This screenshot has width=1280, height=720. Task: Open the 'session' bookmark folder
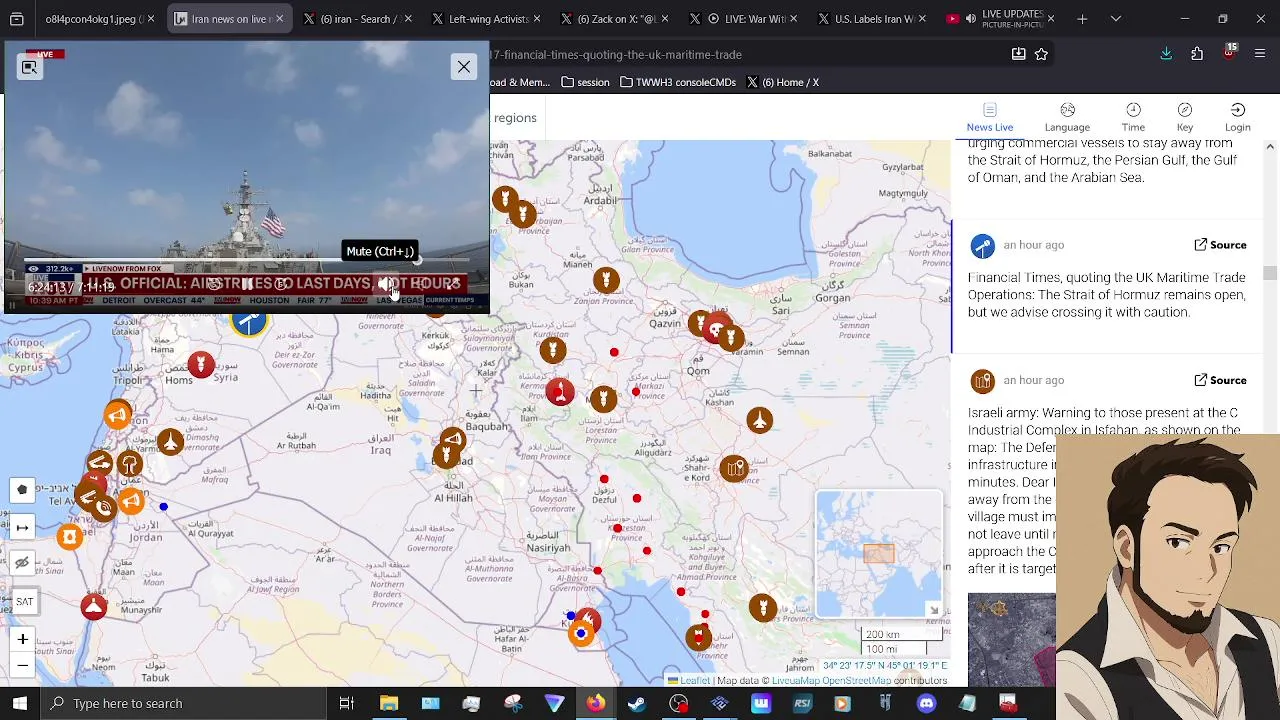click(x=585, y=82)
